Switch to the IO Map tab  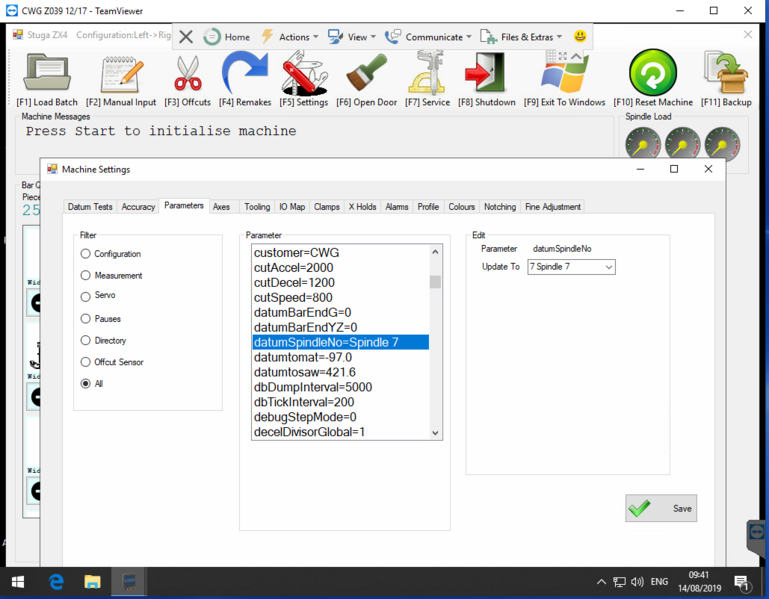tap(292, 207)
